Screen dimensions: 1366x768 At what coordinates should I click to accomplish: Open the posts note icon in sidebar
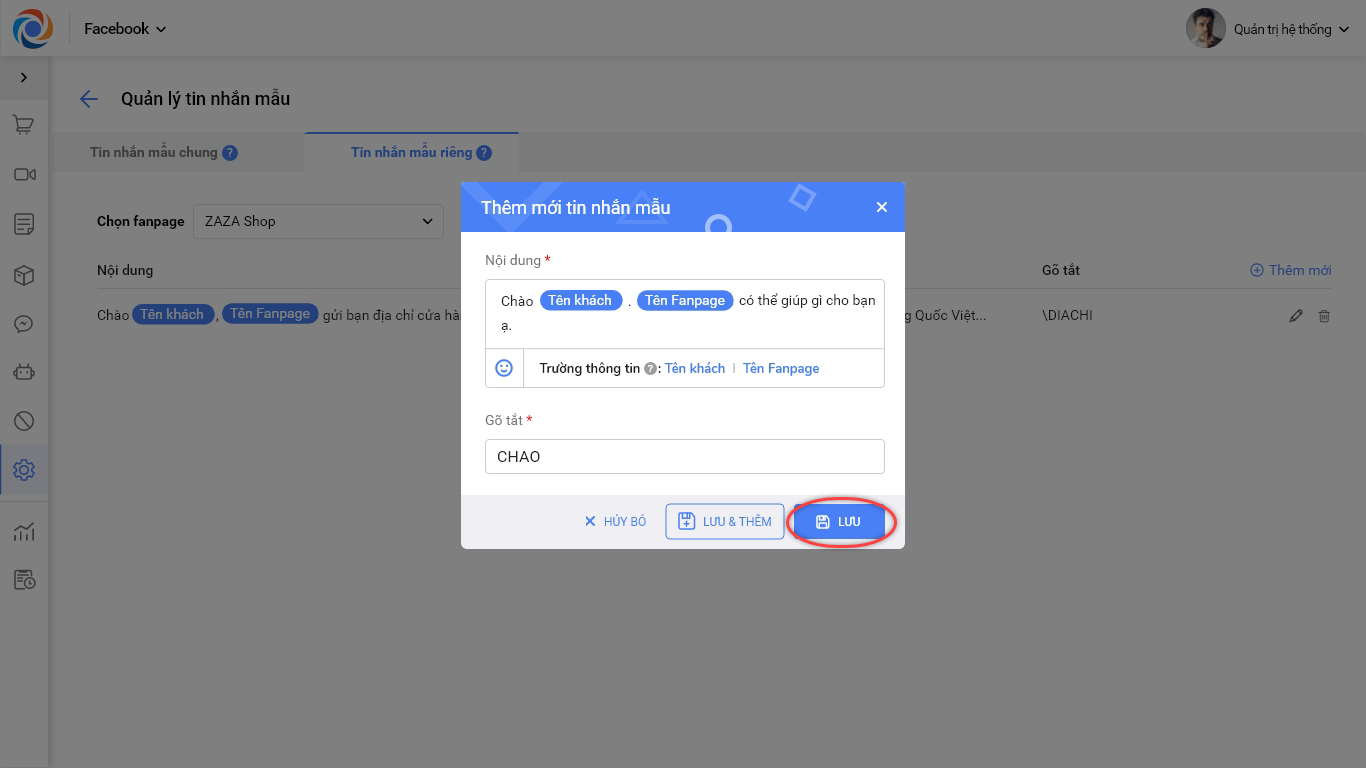point(24,224)
